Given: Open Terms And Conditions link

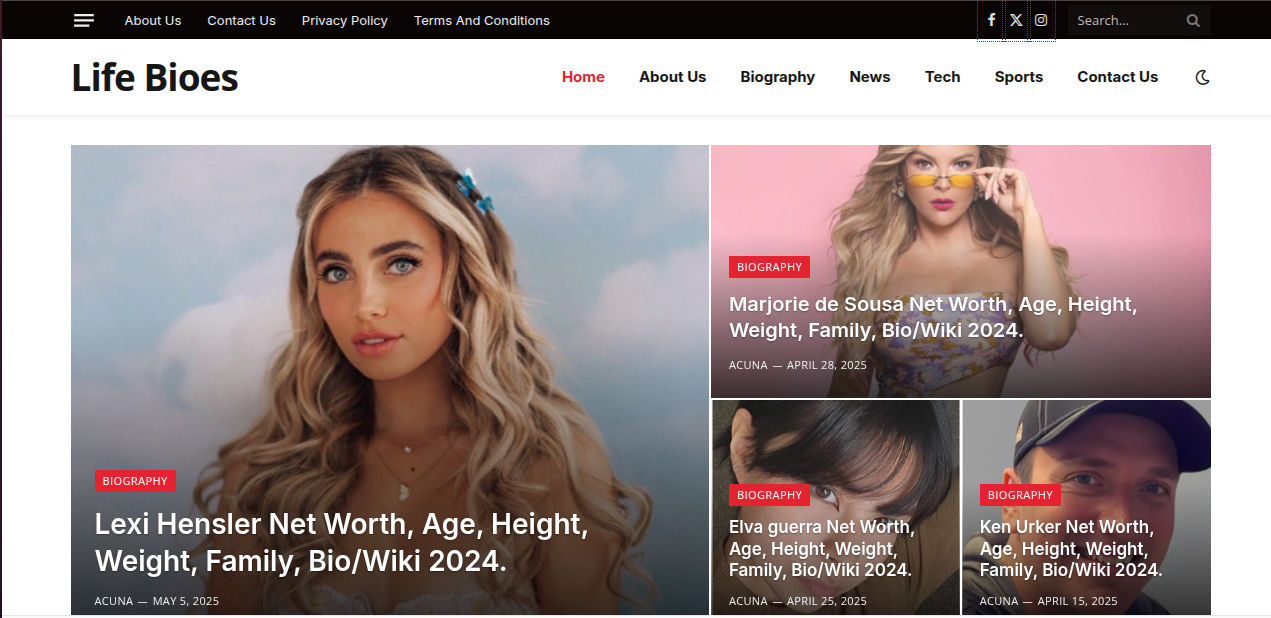Looking at the screenshot, I should pos(482,20).
